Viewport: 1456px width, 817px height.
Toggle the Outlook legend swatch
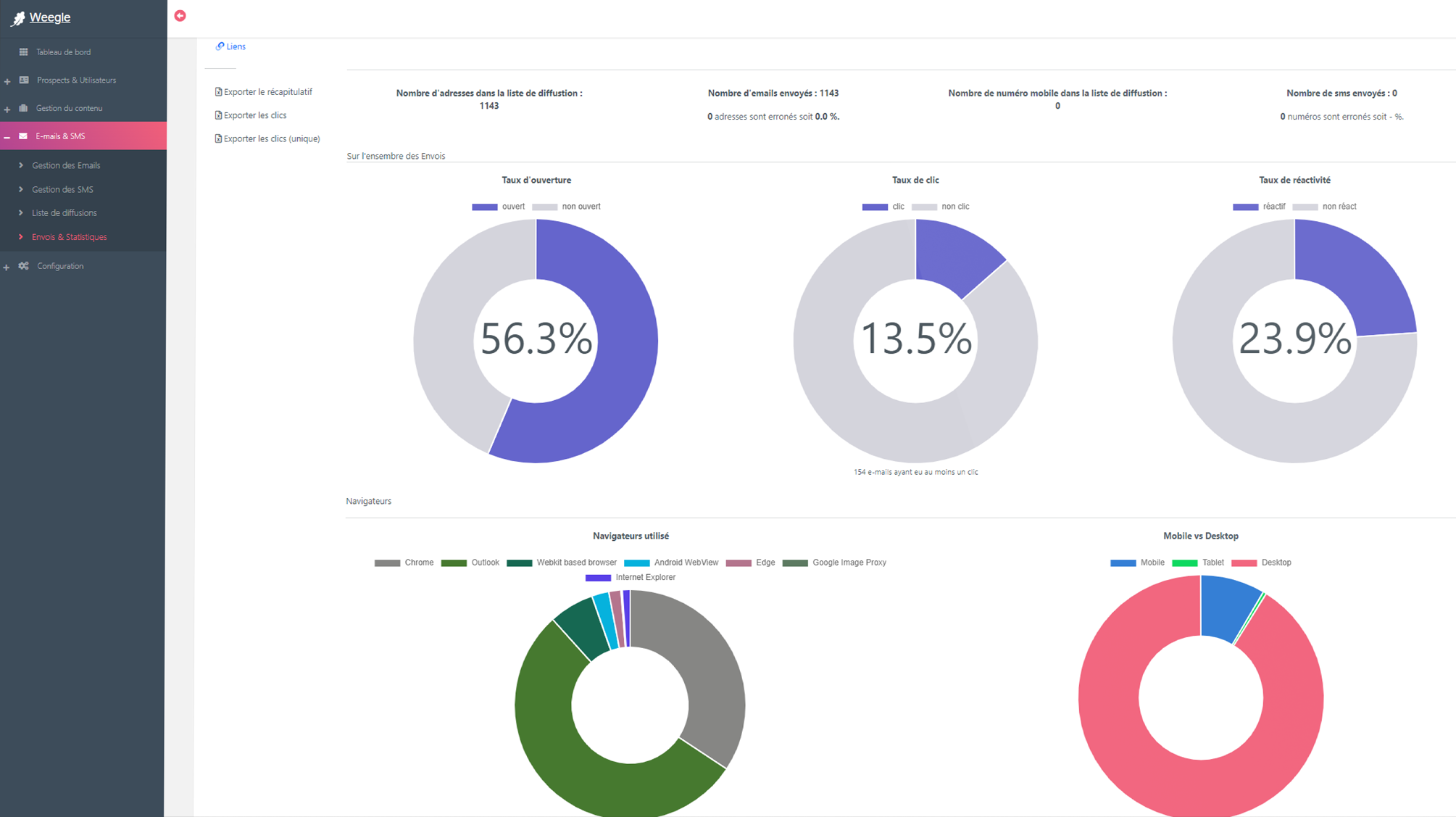point(454,563)
